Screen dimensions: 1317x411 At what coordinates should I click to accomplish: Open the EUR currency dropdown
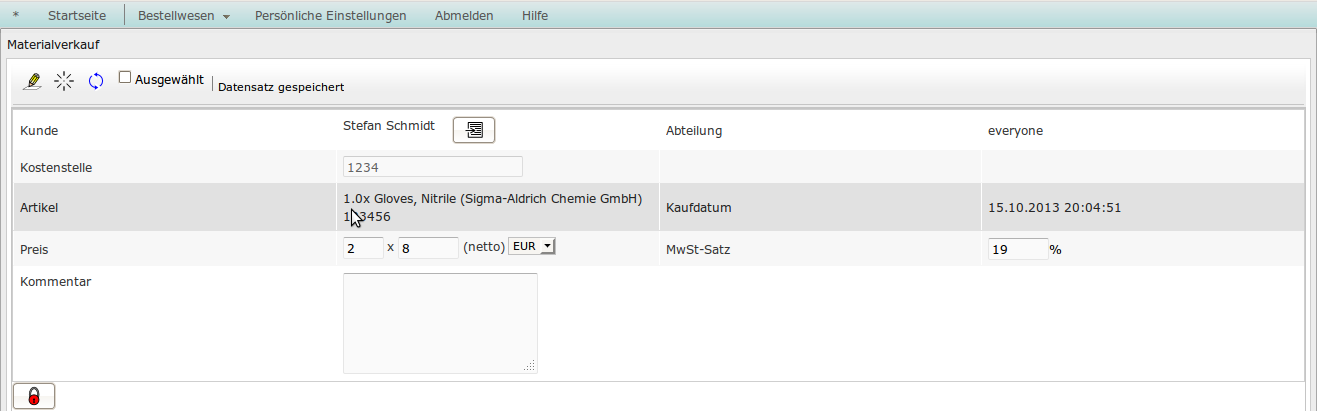[x=532, y=246]
